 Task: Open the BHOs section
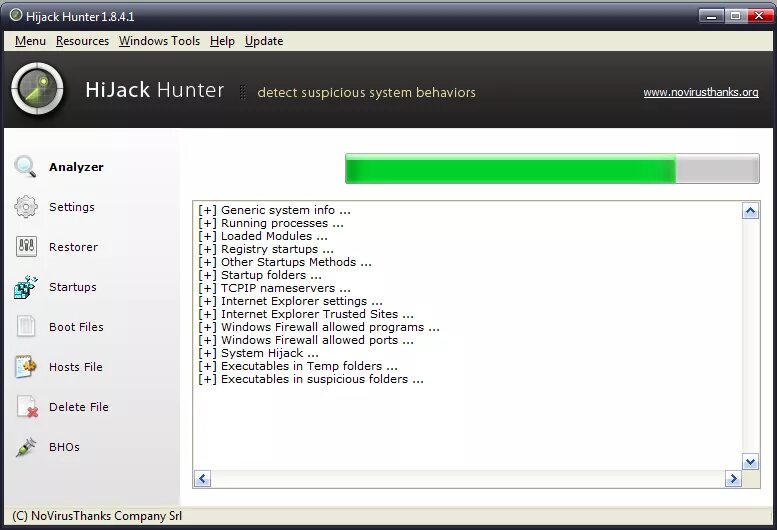[x=64, y=447]
